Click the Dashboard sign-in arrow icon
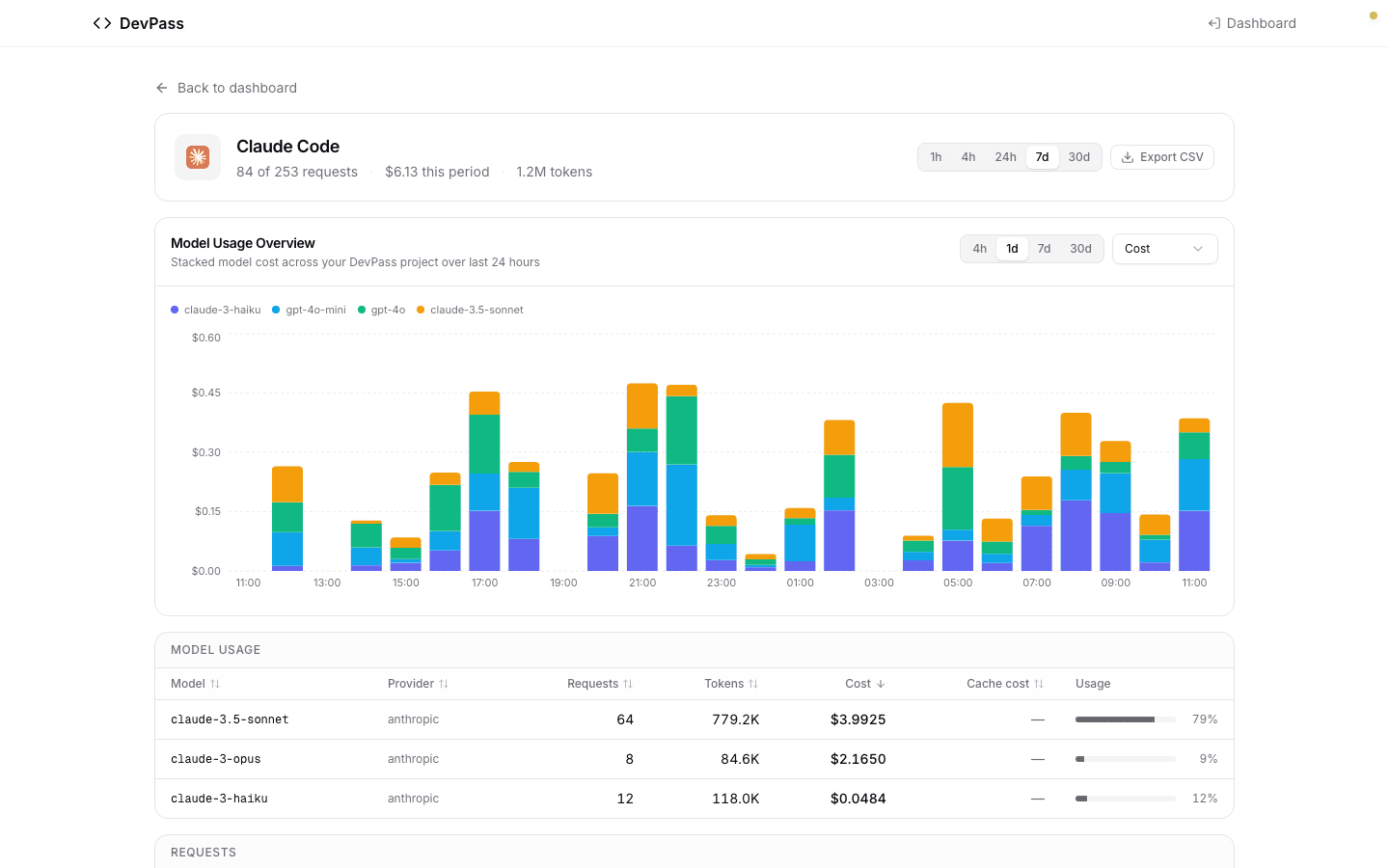This screenshot has height=868, width=1389. coord(1214,23)
